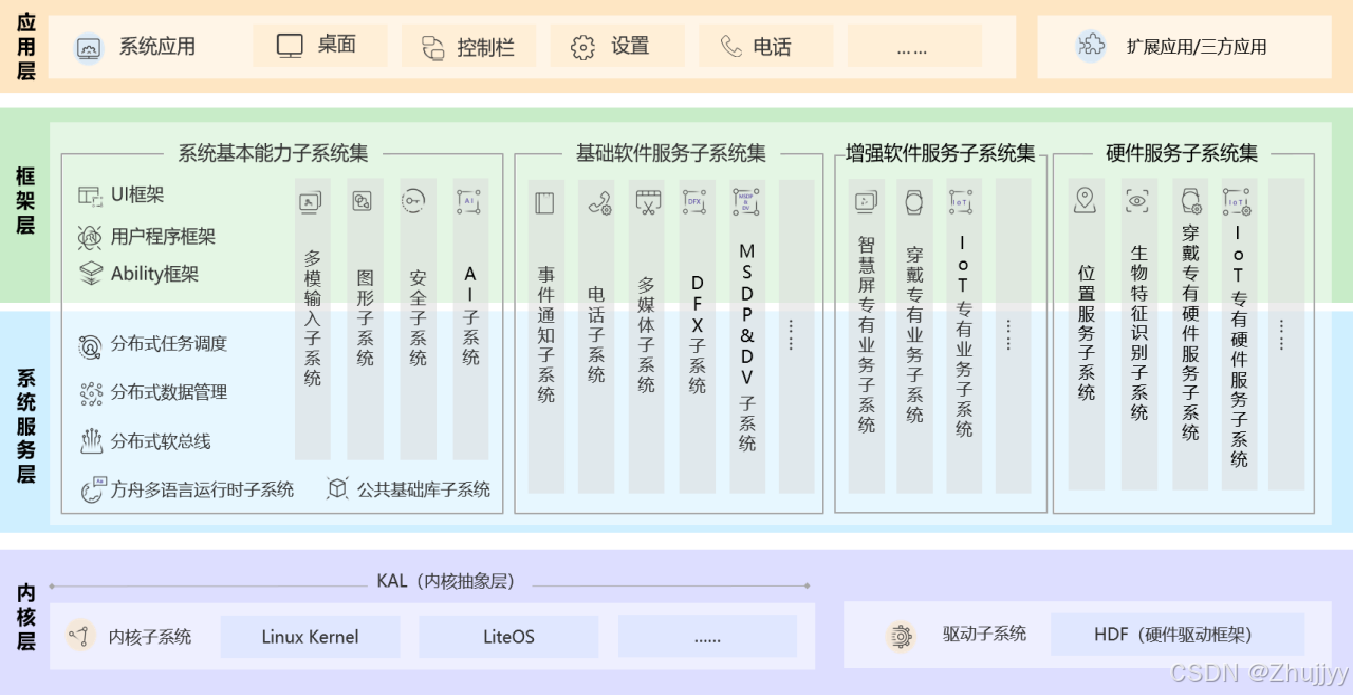
Task: Select the 公共基础库子系统 cube icon
Action: (337, 490)
